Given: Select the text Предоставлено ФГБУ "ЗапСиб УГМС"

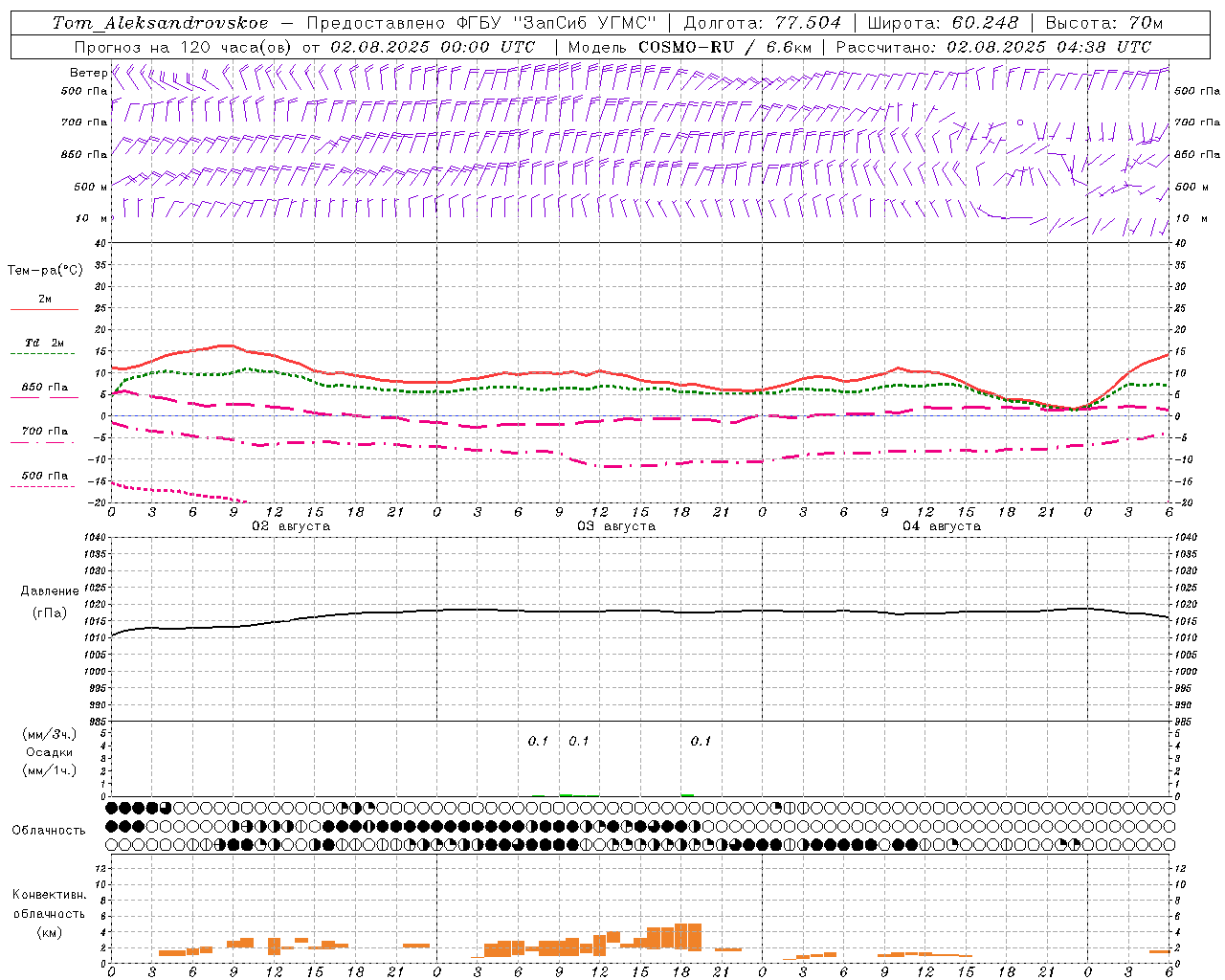Looking at the screenshot, I should [x=481, y=23].
